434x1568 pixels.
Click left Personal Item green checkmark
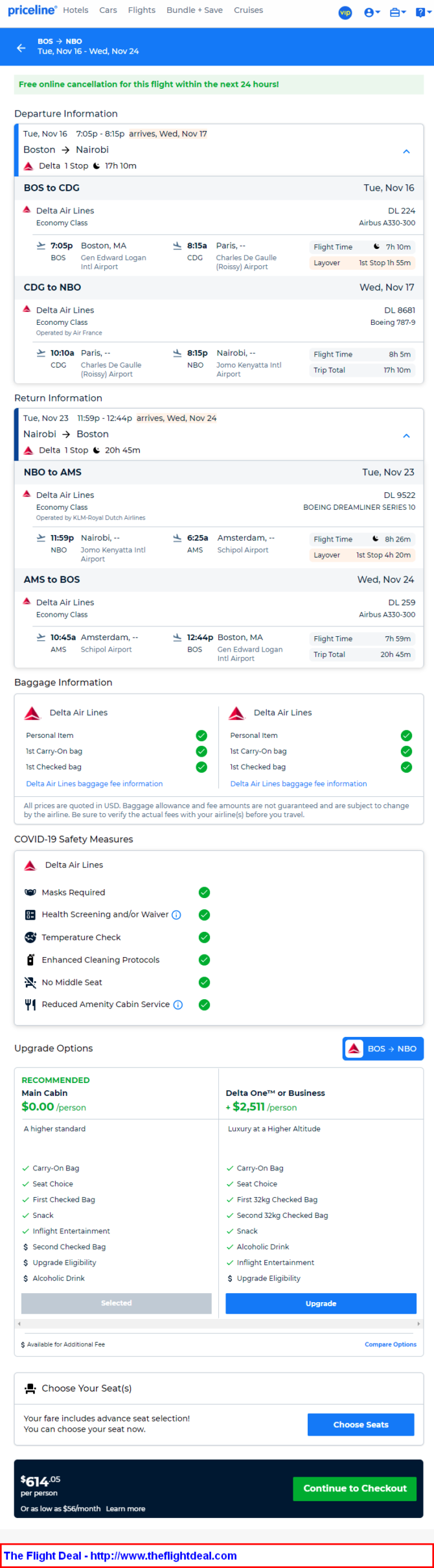point(201,735)
